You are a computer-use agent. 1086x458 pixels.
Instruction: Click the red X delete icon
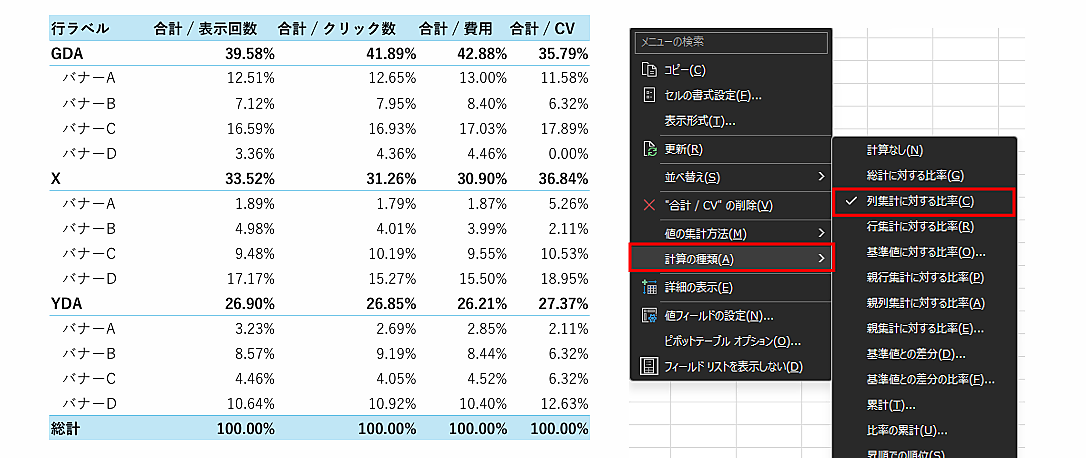pyautogui.click(x=649, y=205)
